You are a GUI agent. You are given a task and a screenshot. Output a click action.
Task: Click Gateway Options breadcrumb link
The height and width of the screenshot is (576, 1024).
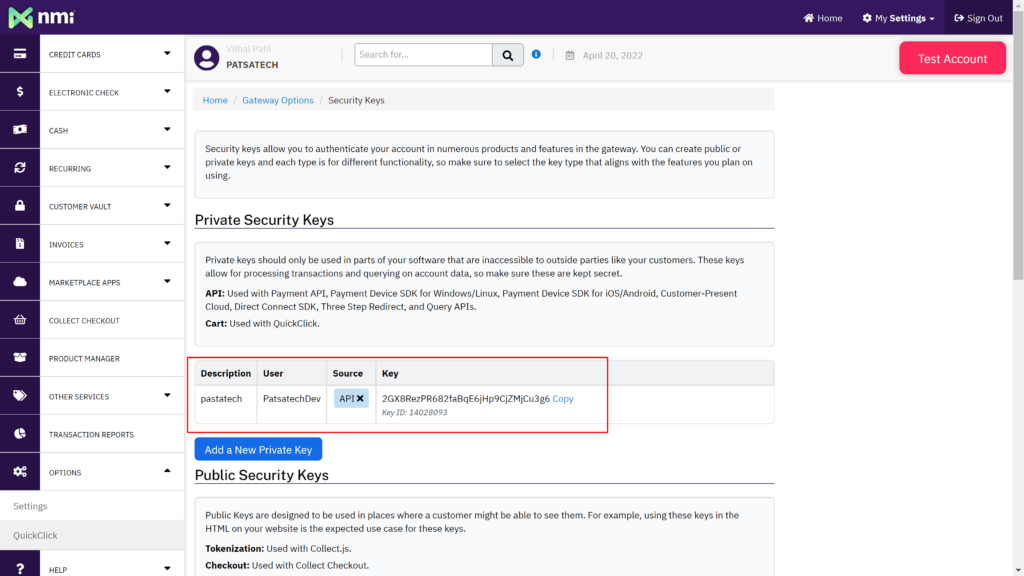(277, 100)
